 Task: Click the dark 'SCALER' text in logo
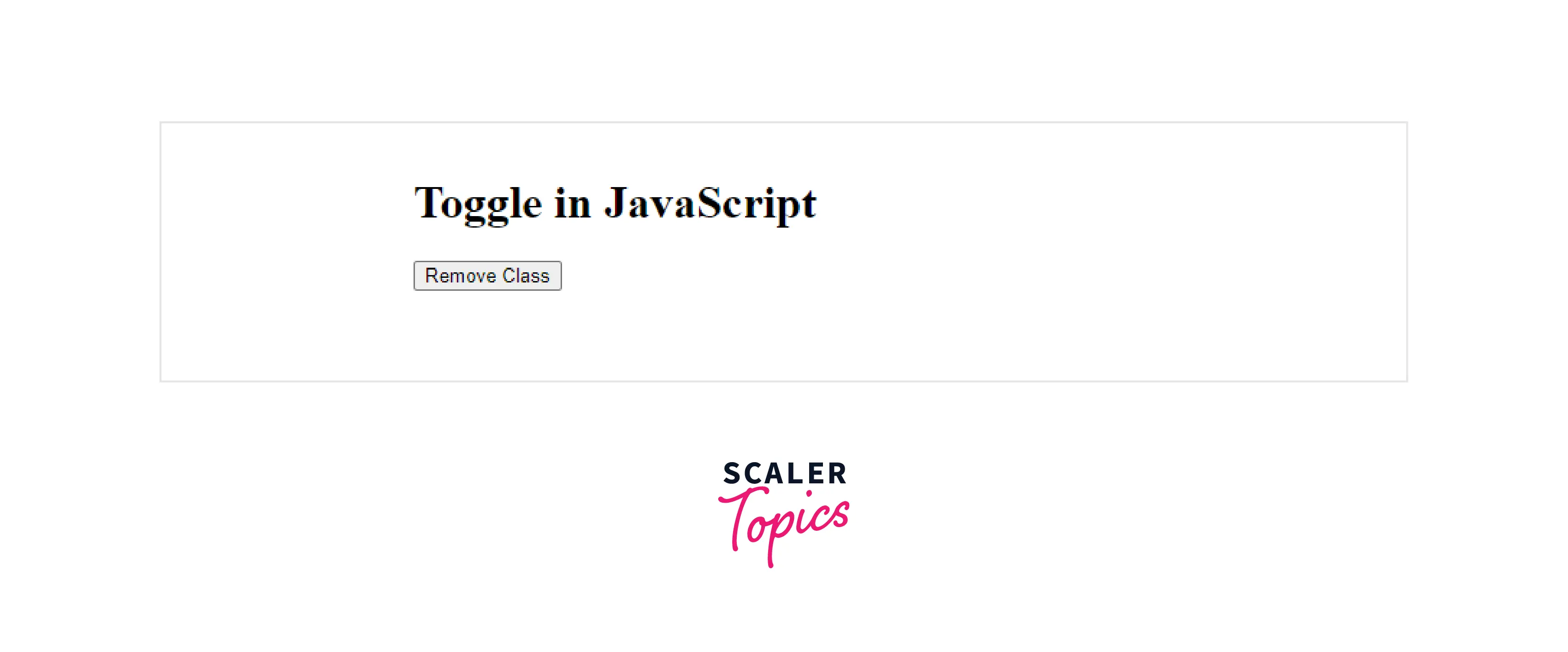784,474
